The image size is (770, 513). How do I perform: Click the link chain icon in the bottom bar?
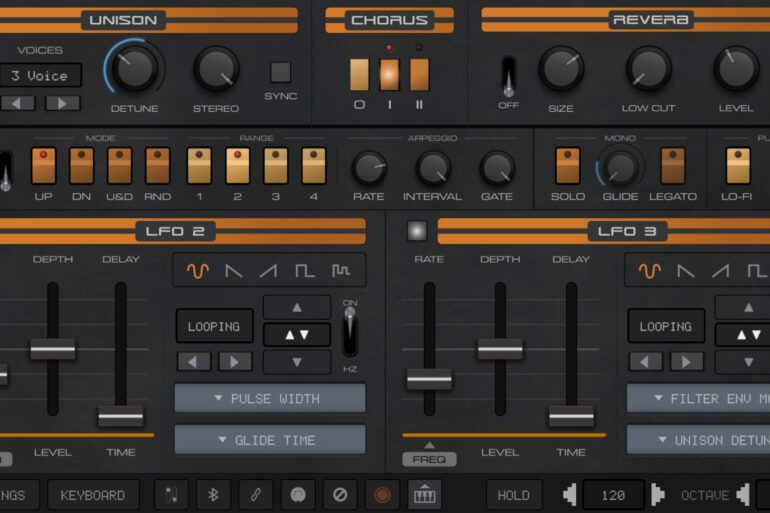tap(255, 495)
